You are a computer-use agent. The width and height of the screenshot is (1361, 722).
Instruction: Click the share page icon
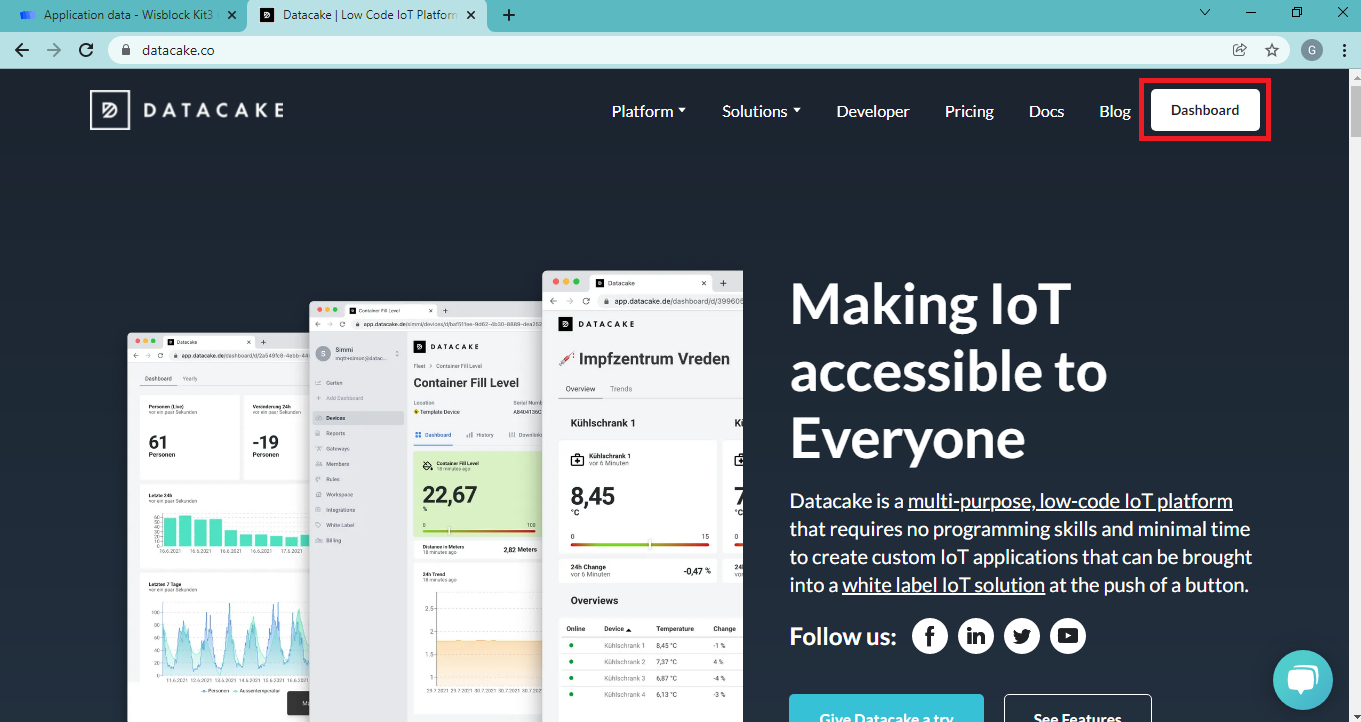pos(1240,50)
